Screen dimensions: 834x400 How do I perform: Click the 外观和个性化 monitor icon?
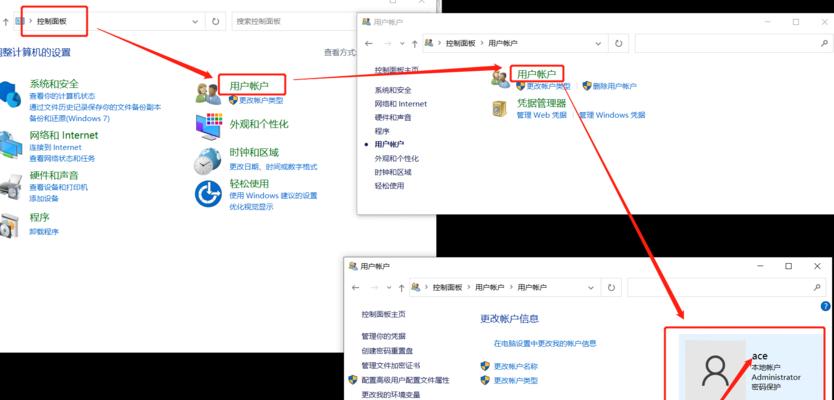208,127
